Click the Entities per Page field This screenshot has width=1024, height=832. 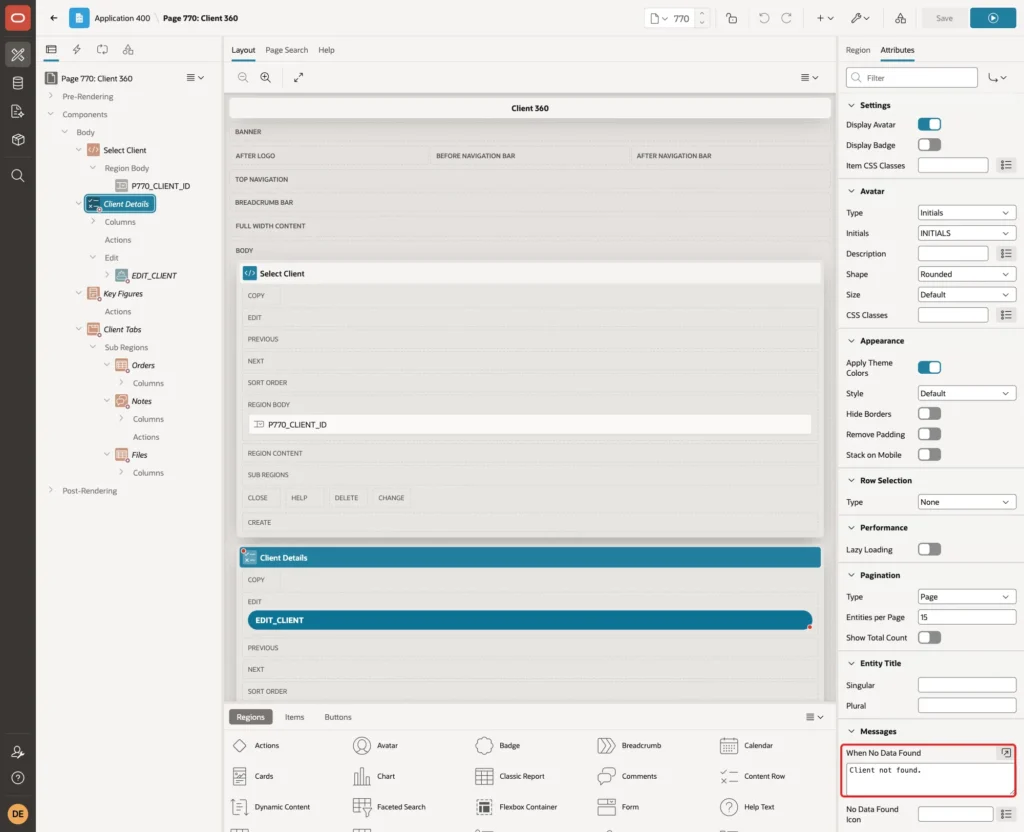(x=966, y=617)
